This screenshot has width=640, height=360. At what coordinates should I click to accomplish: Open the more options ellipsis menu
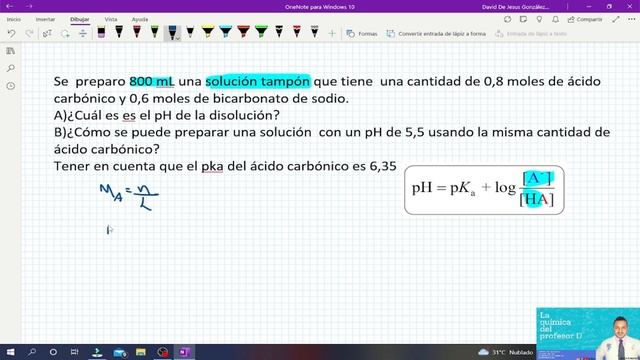[631, 19]
